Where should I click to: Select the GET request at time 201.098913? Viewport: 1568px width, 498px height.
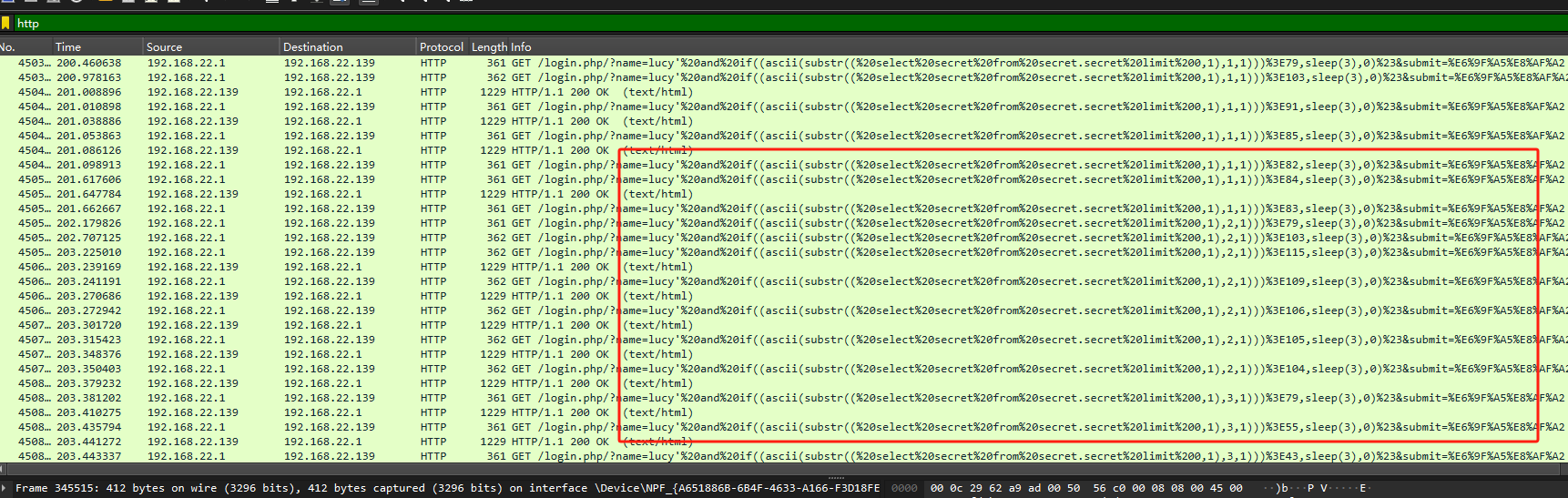click(x=88, y=165)
